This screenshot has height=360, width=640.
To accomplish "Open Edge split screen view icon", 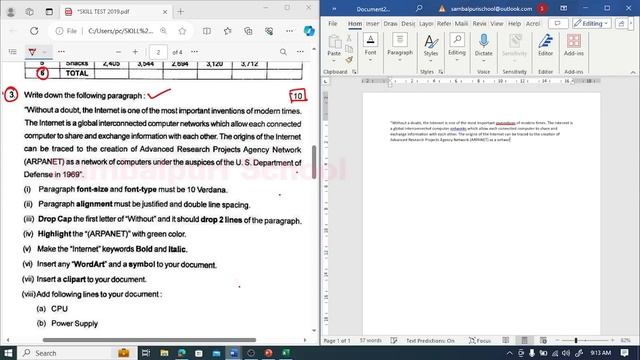I will 207,31.
